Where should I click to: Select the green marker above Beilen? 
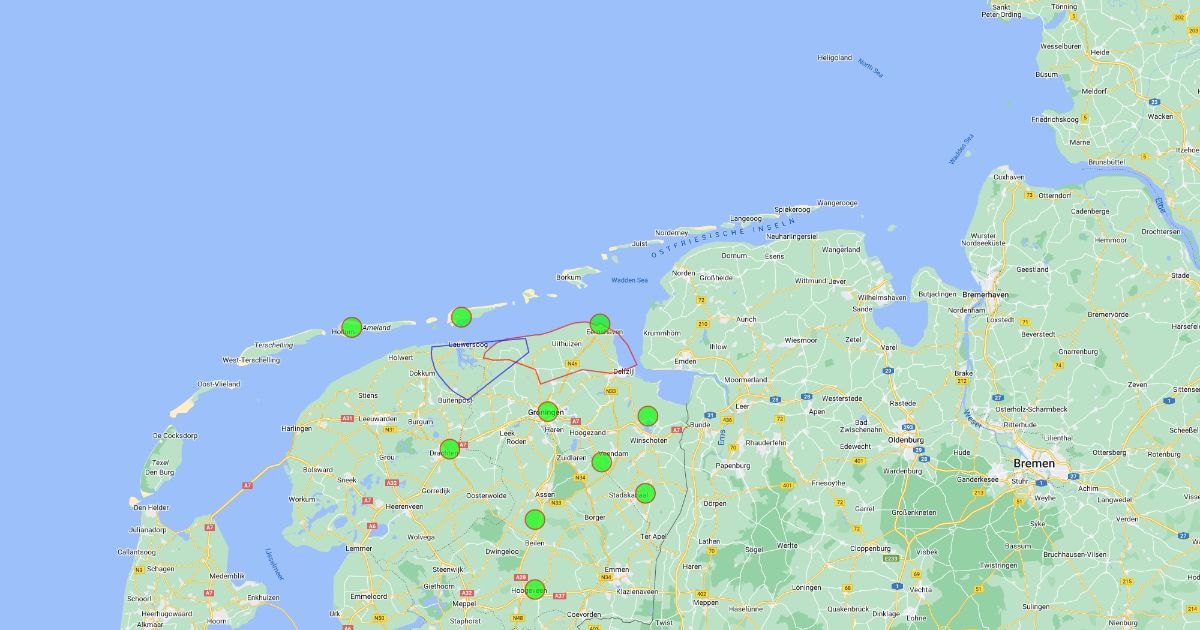535,519
